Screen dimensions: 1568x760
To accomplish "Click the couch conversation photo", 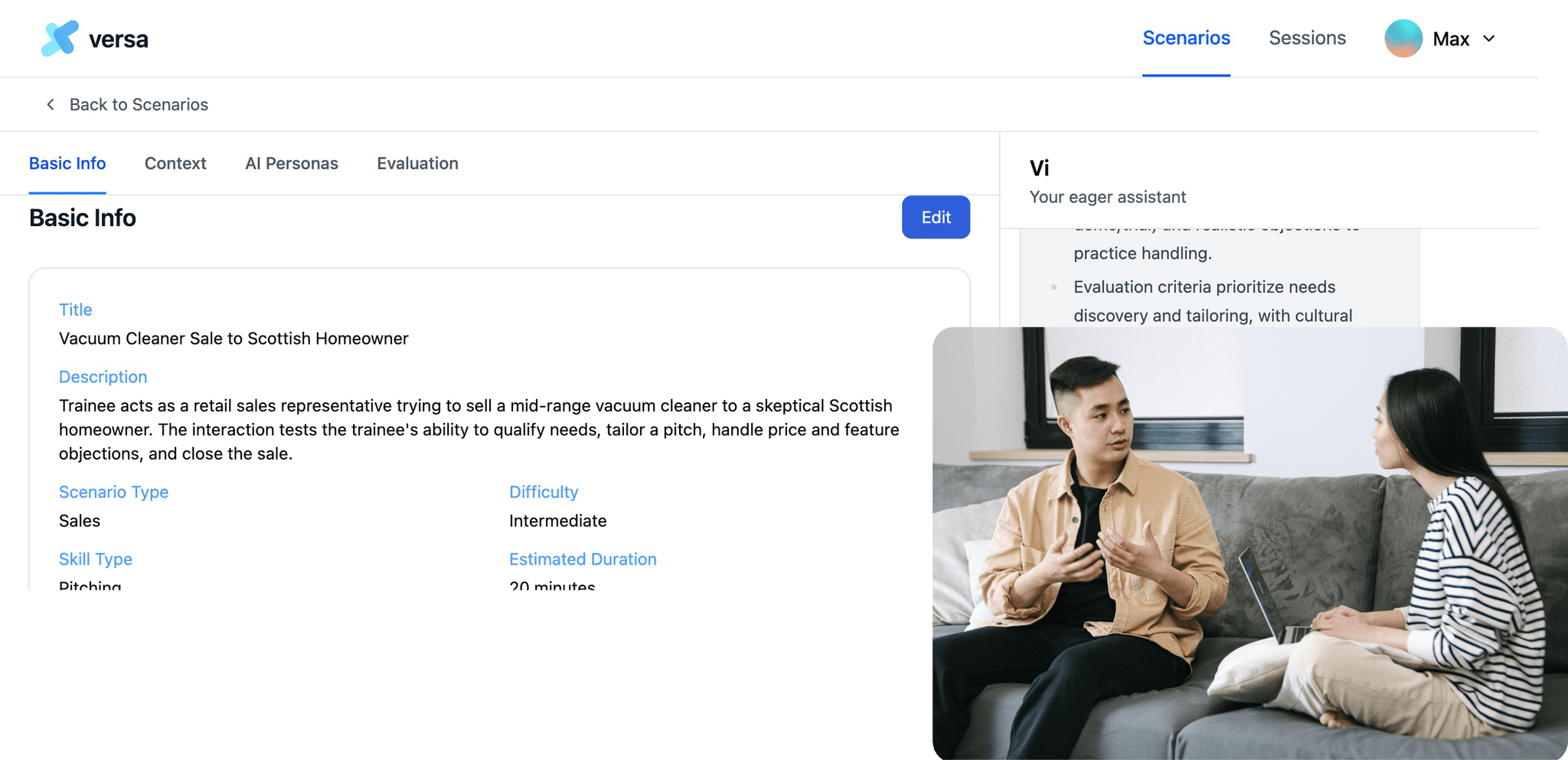I will [1249, 543].
